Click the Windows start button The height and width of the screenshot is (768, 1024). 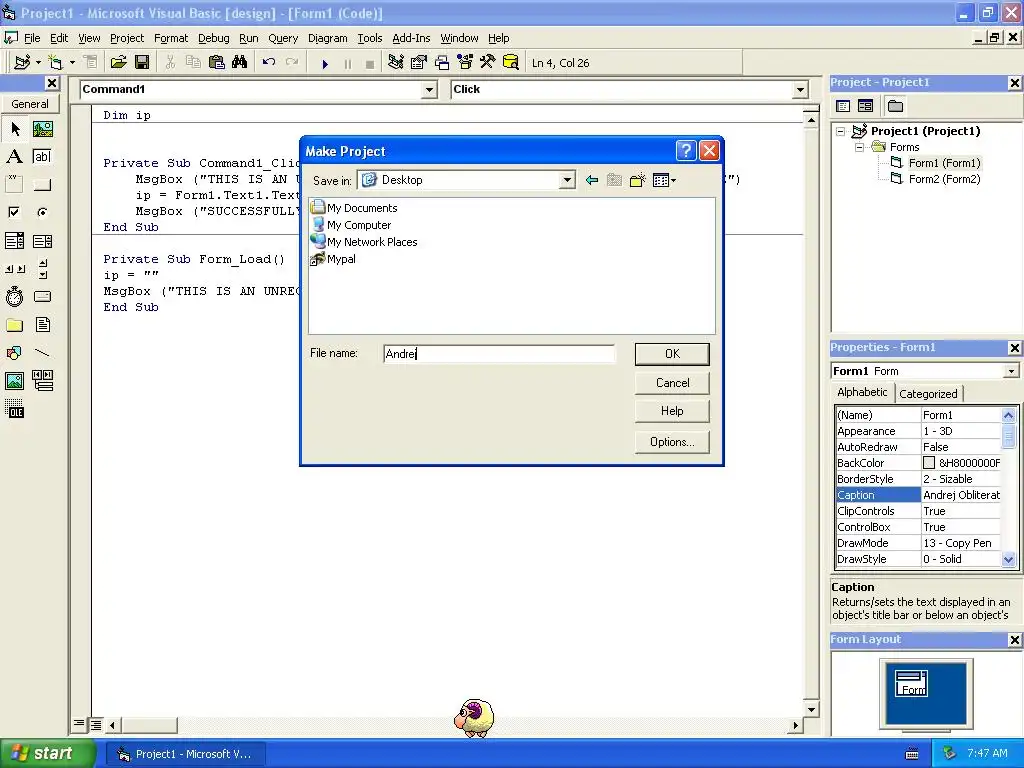tap(48, 754)
